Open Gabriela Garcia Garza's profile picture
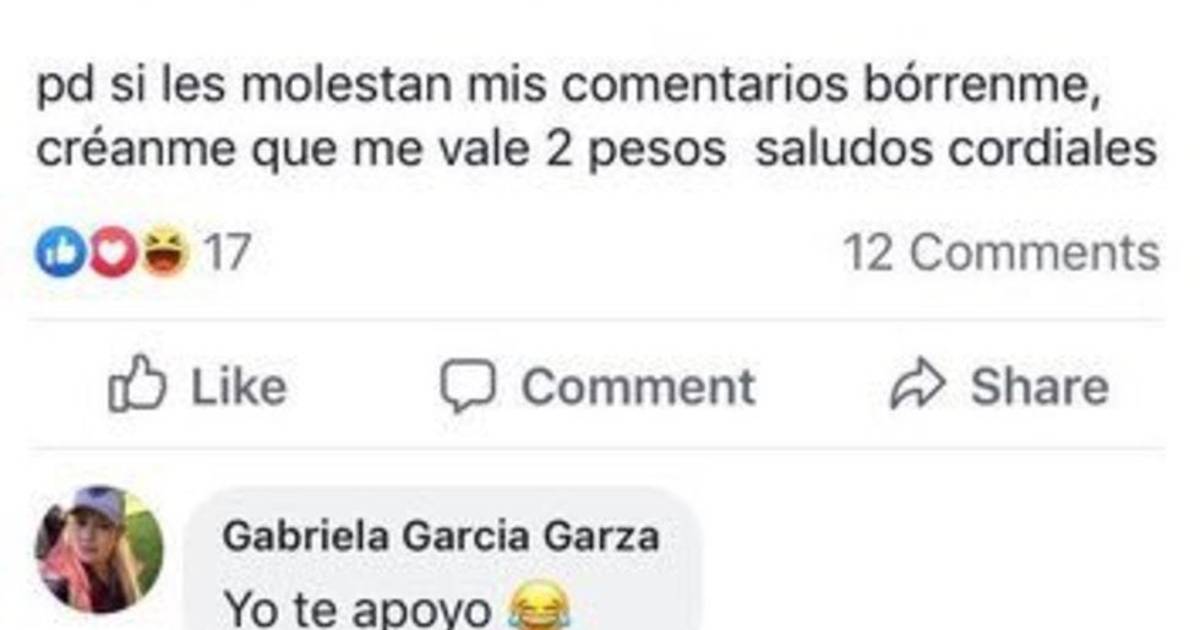The width and height of the screenshot is (1200, 630). (x=99, y=549)
